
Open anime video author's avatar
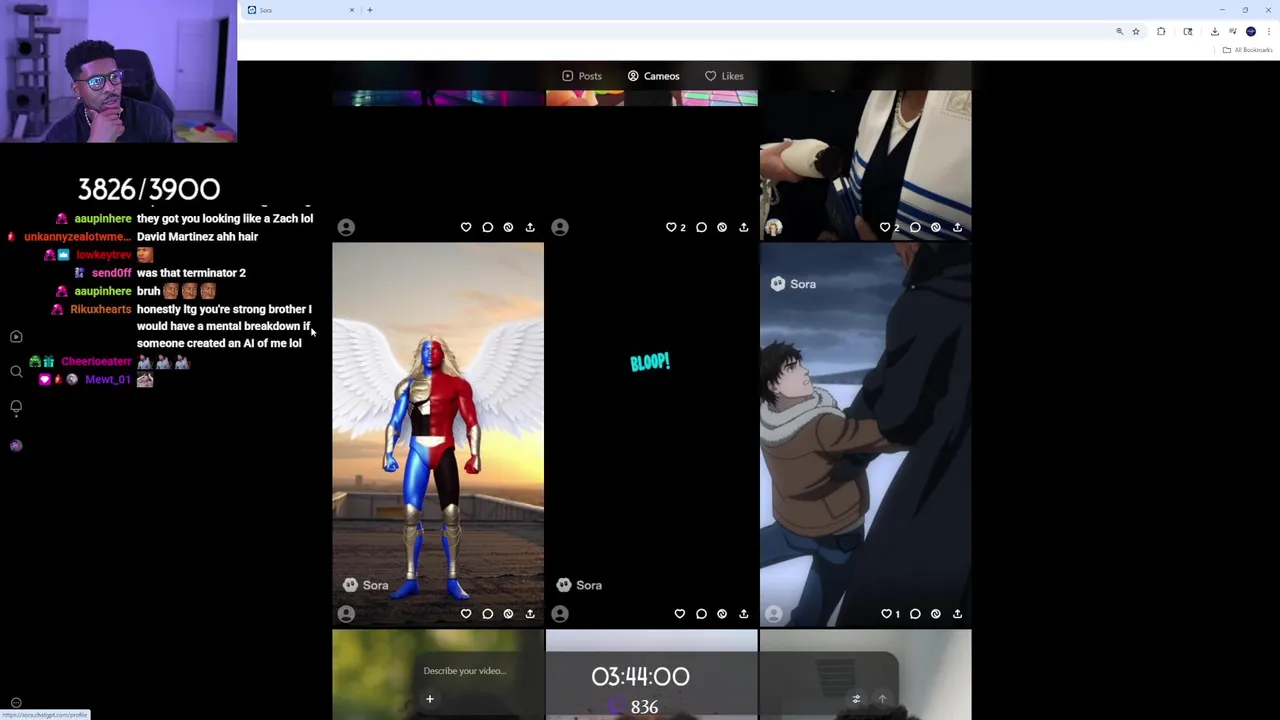[774, 614]
